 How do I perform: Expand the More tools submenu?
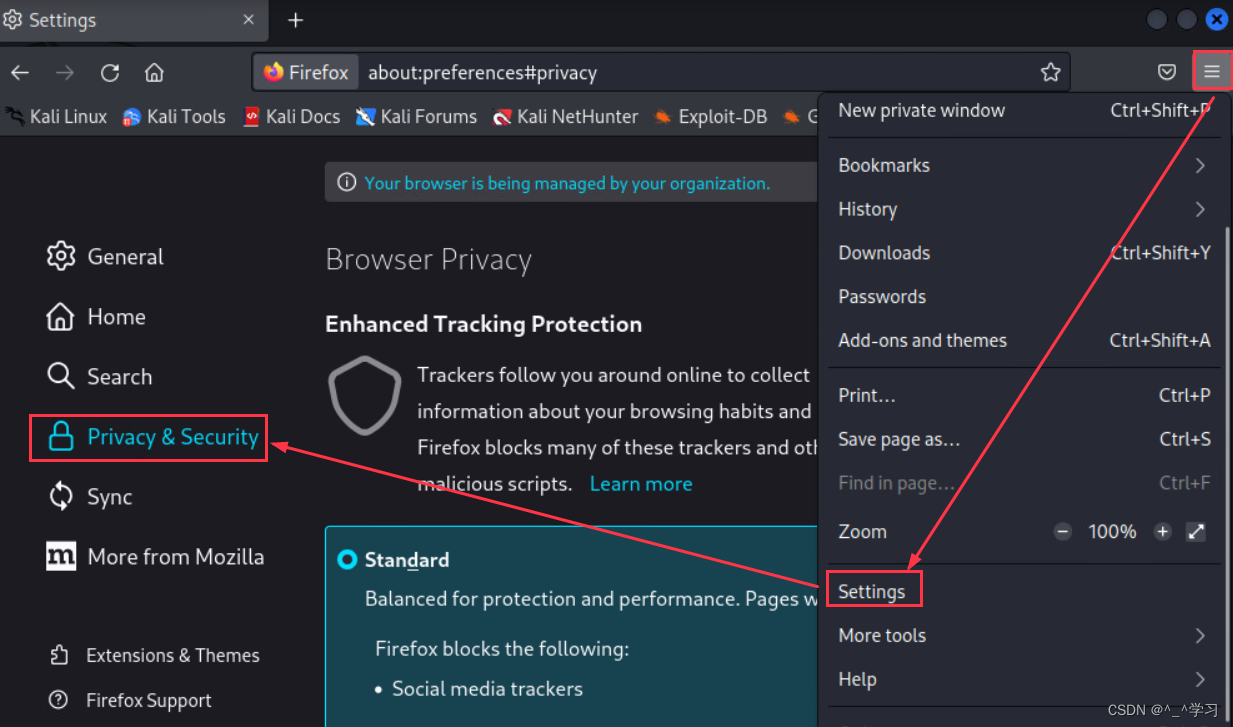[1022, 635]
